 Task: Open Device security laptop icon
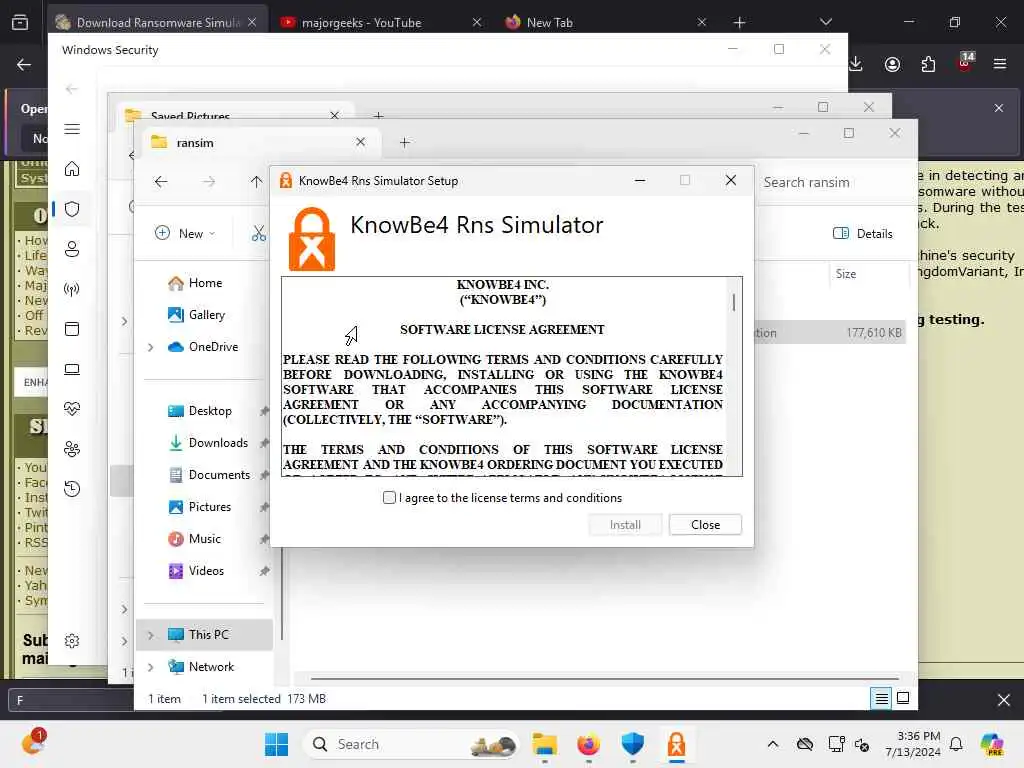[x=72, y=370]
